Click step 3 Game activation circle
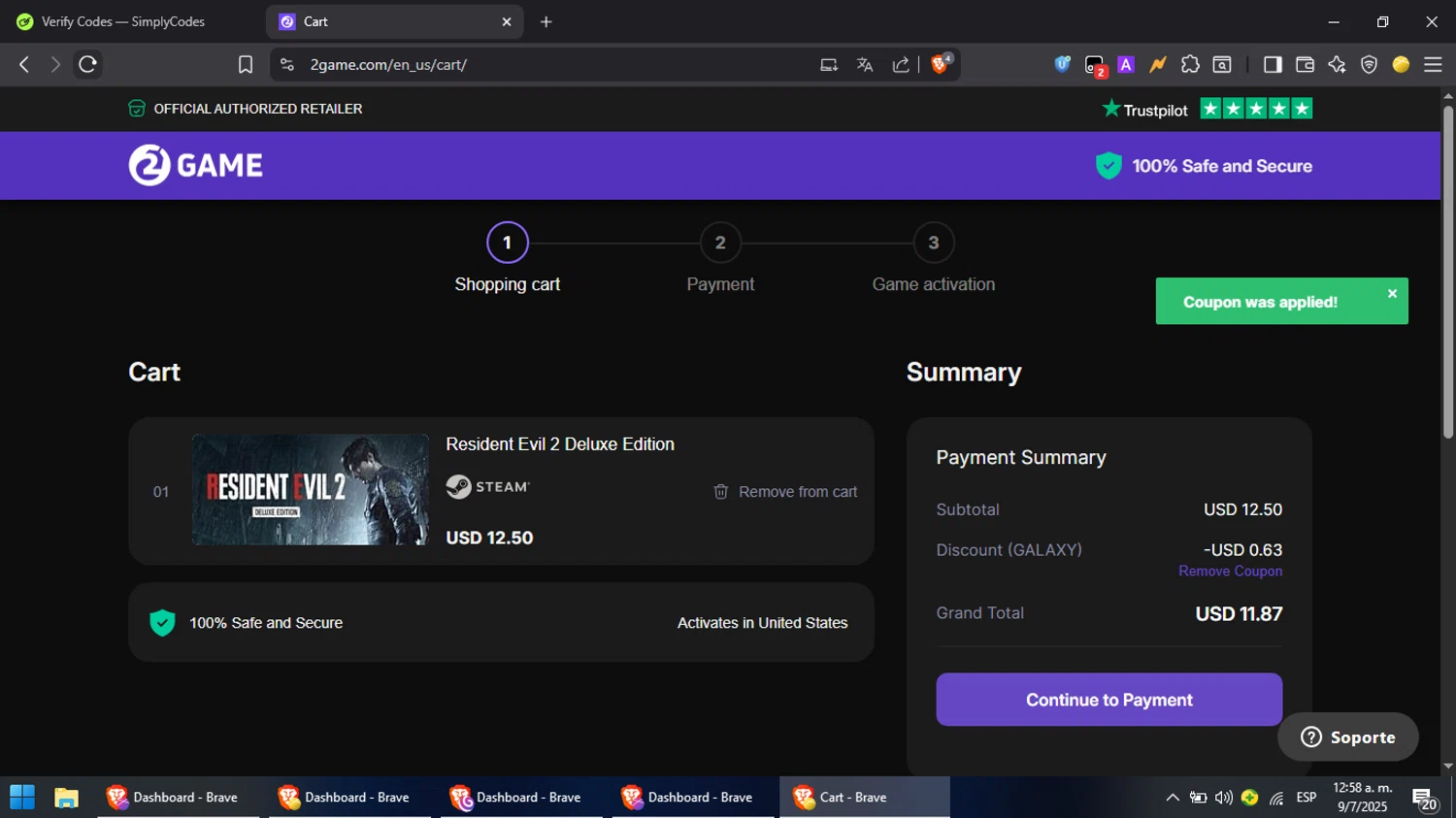Image resolution: width=1456 pixels, height=818 pixels. 933,243
